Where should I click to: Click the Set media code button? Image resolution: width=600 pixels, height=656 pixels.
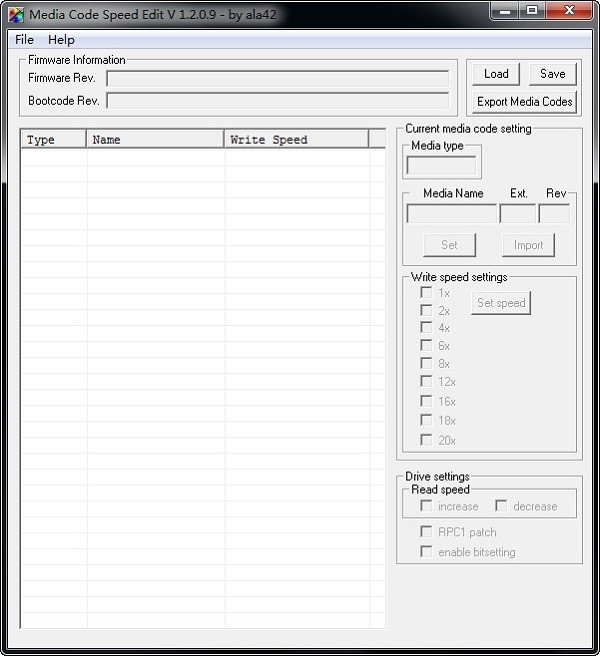(449, 245)
